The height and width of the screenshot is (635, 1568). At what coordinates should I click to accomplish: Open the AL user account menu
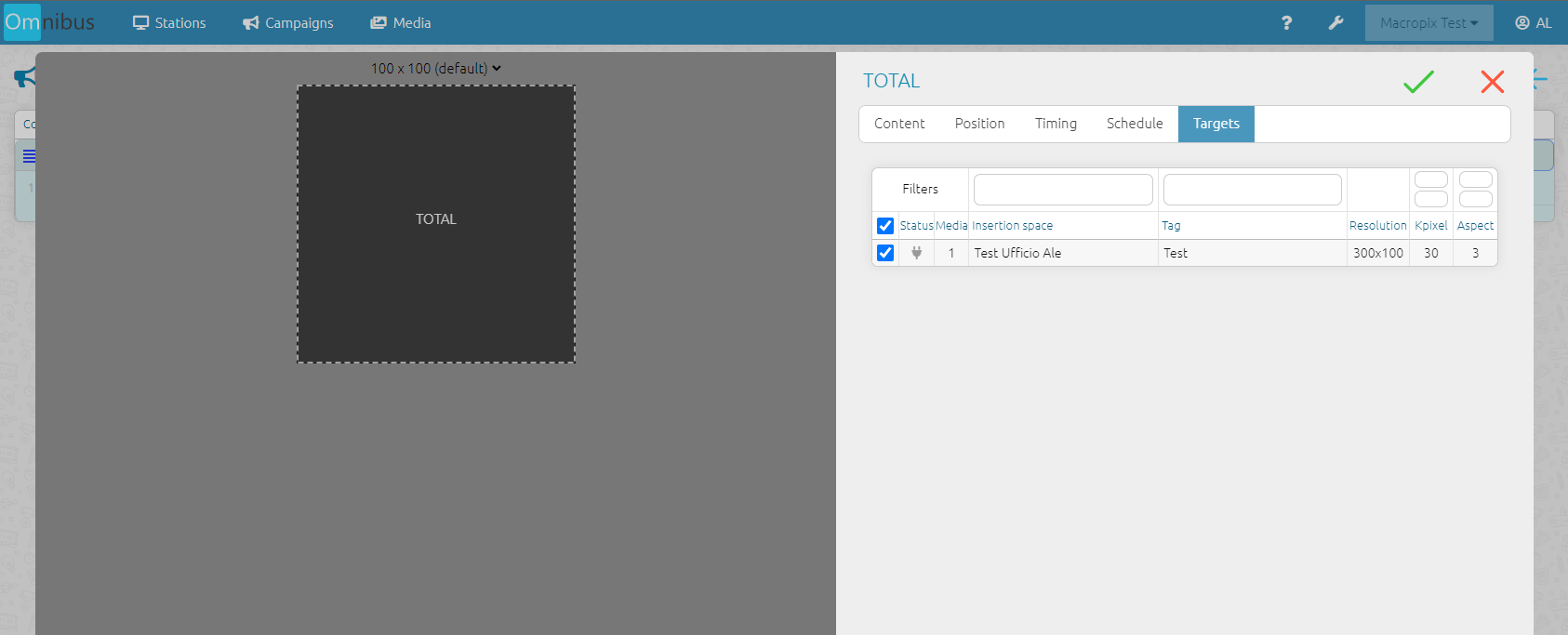tap(1533, 23)
